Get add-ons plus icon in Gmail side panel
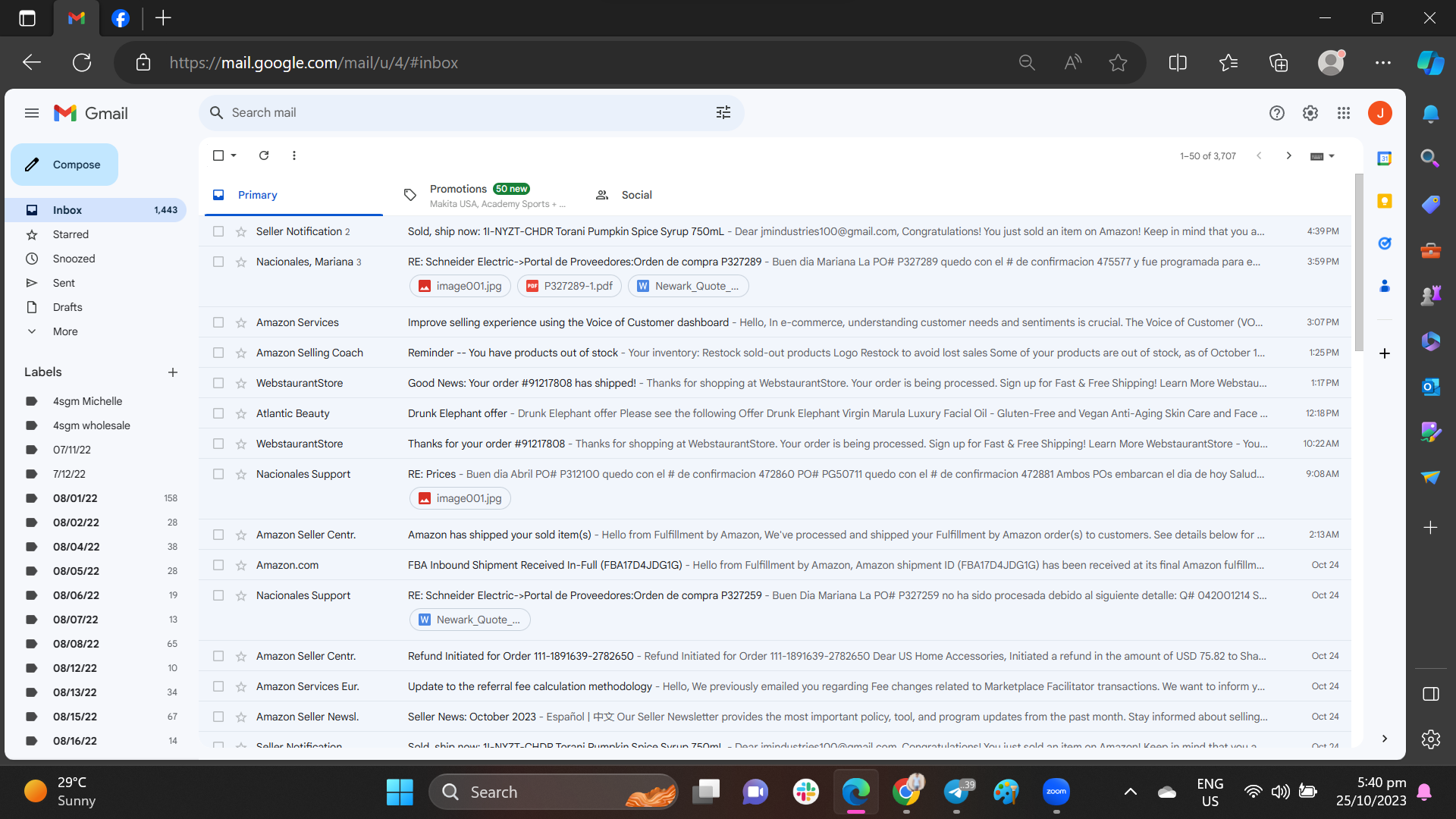The width and height of the screenshot is (1456, 819). click(x=1384, y=353)
